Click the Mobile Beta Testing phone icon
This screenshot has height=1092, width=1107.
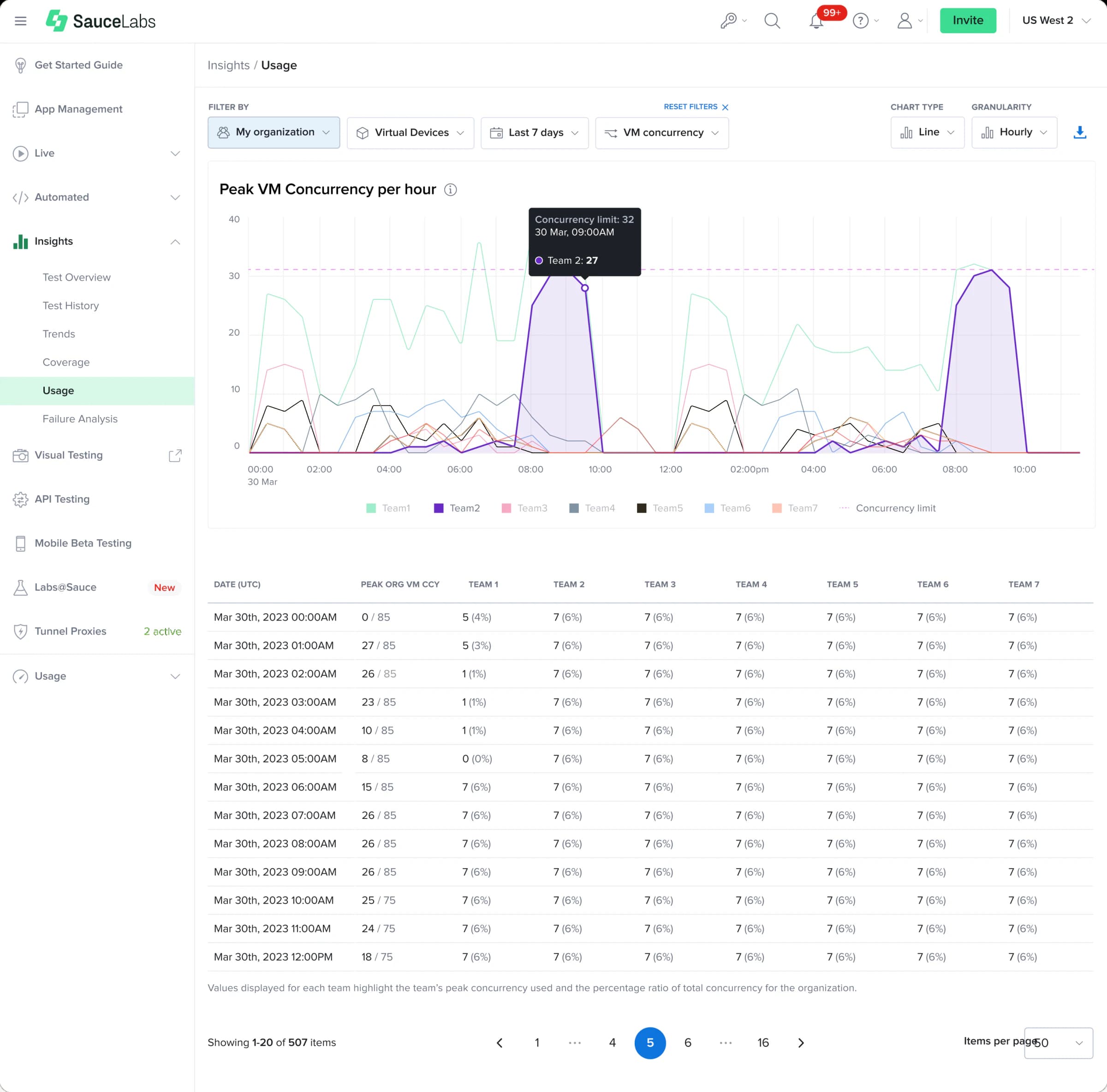pyautogui.click(x=21, y=543)
